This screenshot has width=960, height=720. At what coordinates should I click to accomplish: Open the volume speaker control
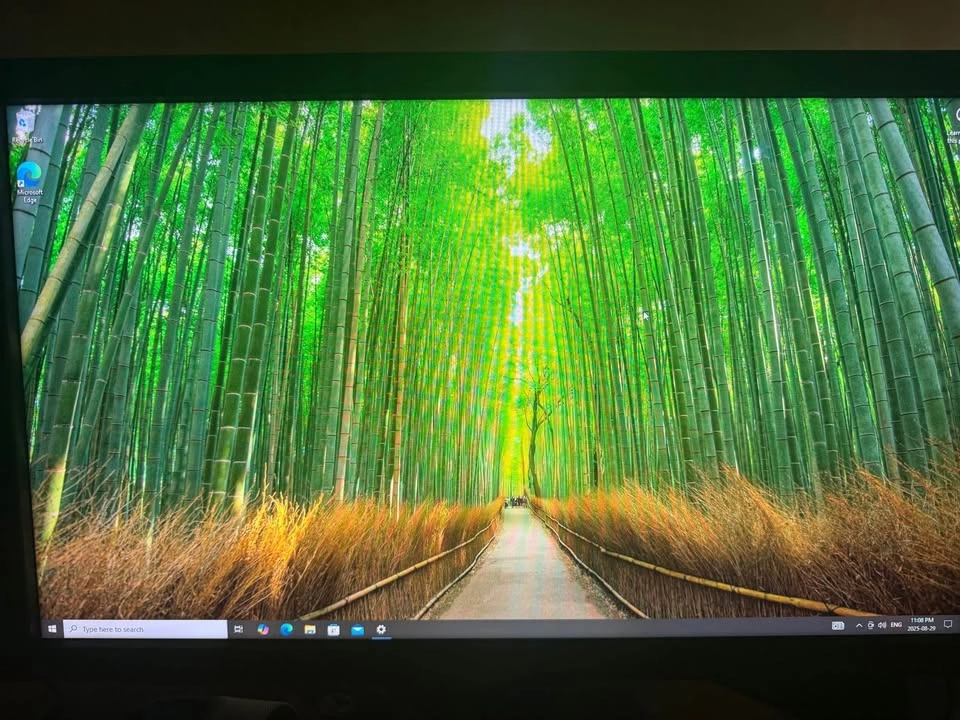[882, 625]
